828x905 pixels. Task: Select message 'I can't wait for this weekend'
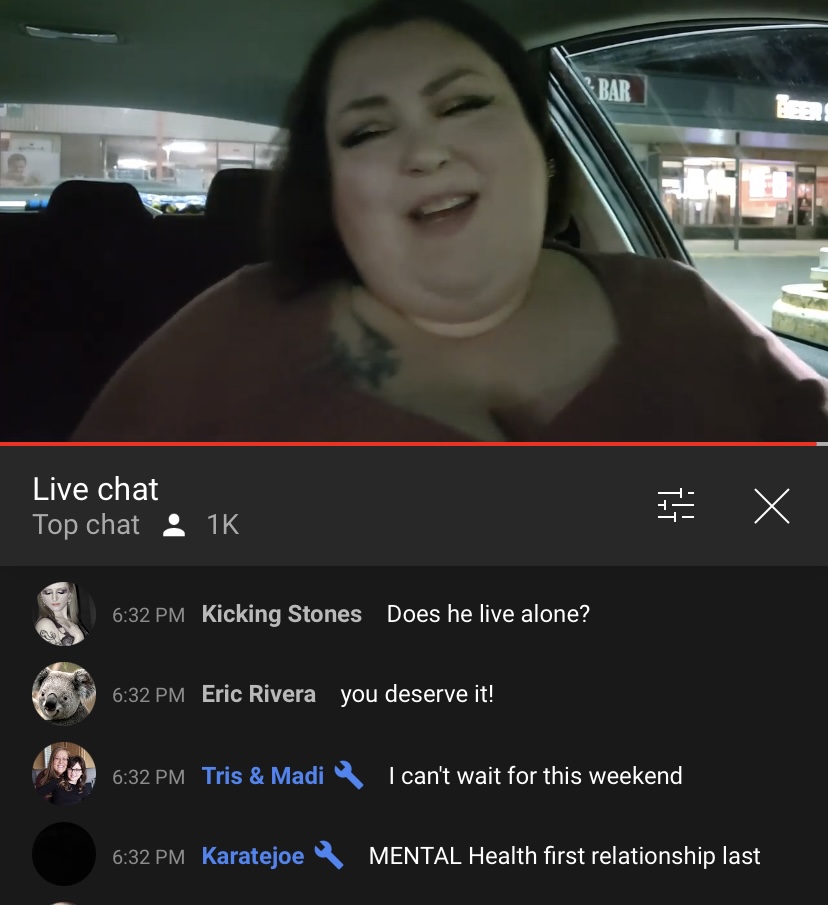[x=535, y=776]
